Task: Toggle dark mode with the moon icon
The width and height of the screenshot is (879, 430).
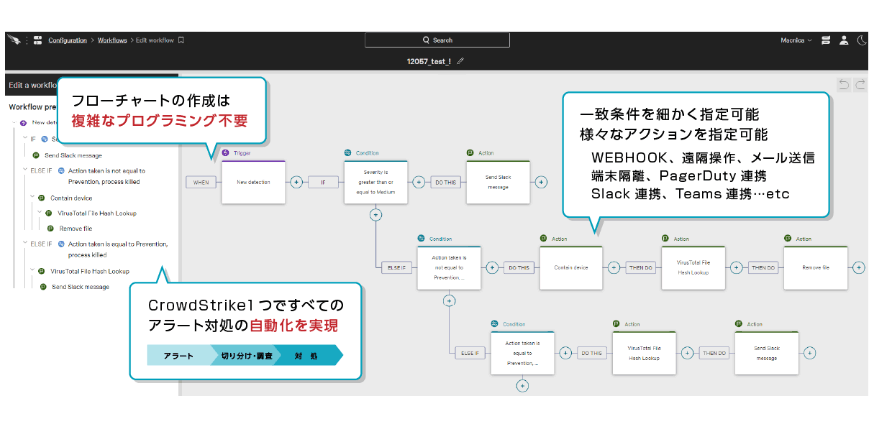Action: pos(862,40)
